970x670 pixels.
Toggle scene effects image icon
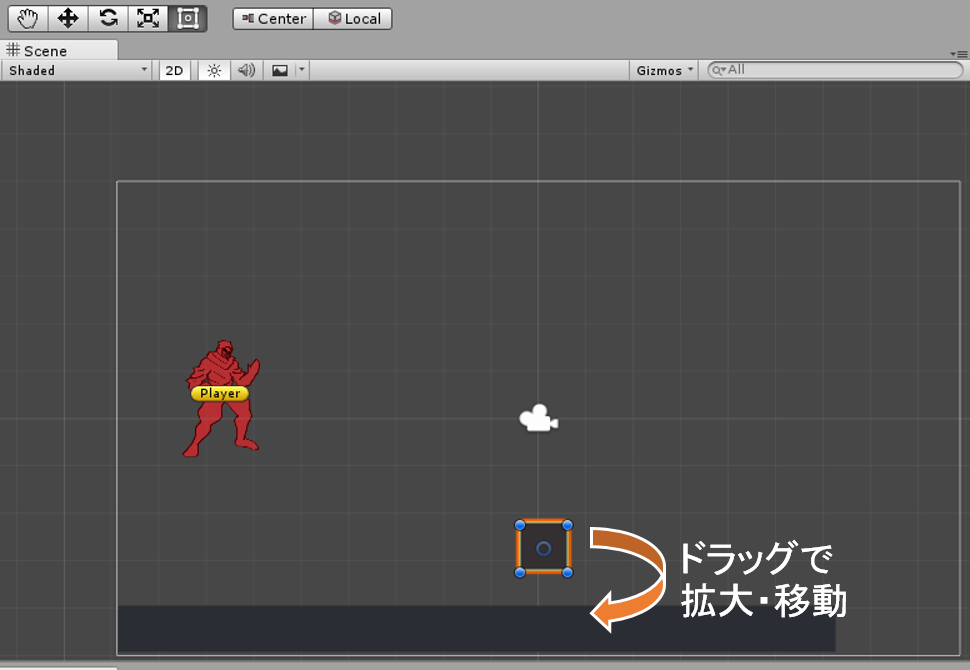coord(280,71)
